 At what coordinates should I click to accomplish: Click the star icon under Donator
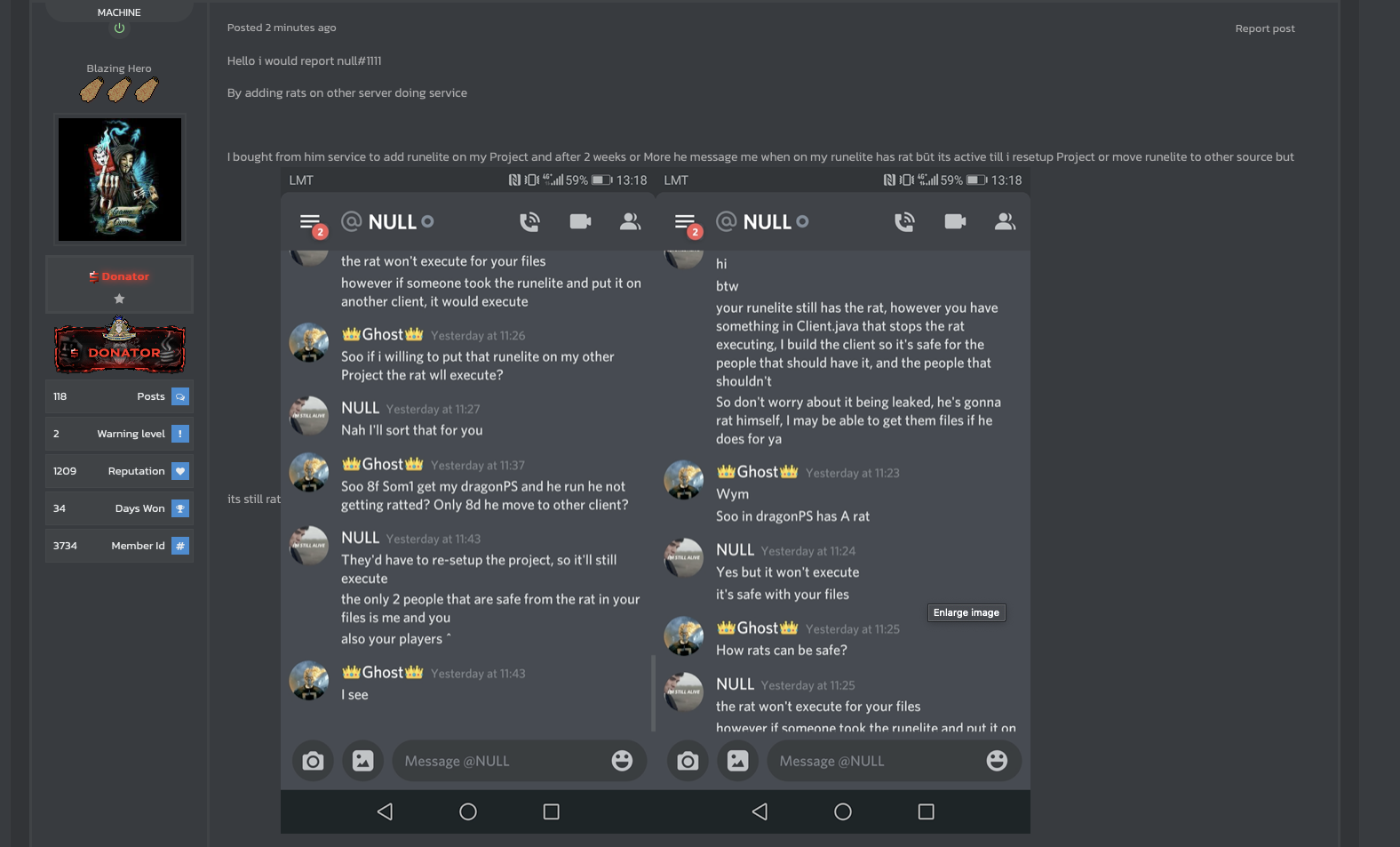point(119,299)
